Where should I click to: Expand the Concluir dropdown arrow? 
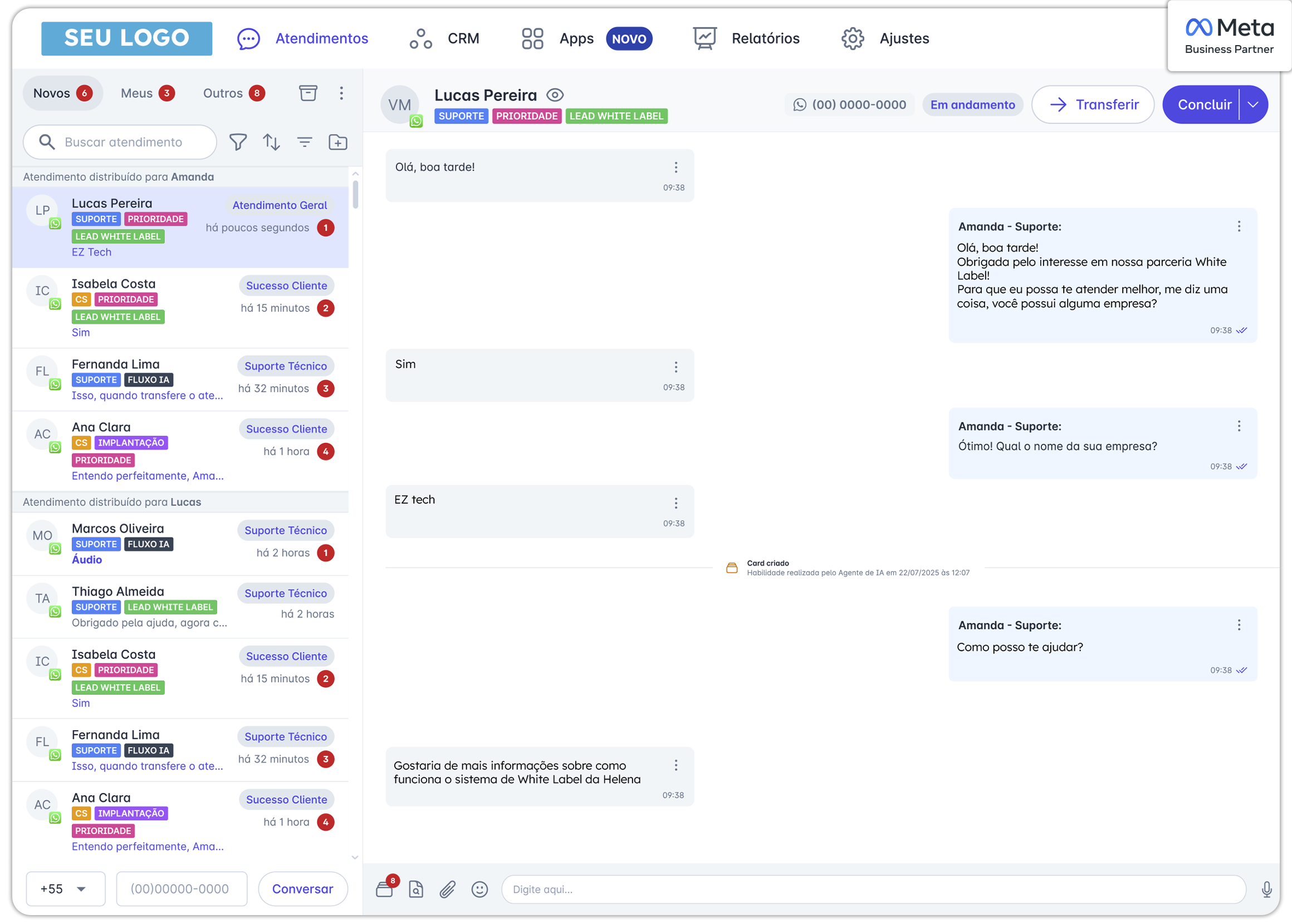[x=1252, y=105]
